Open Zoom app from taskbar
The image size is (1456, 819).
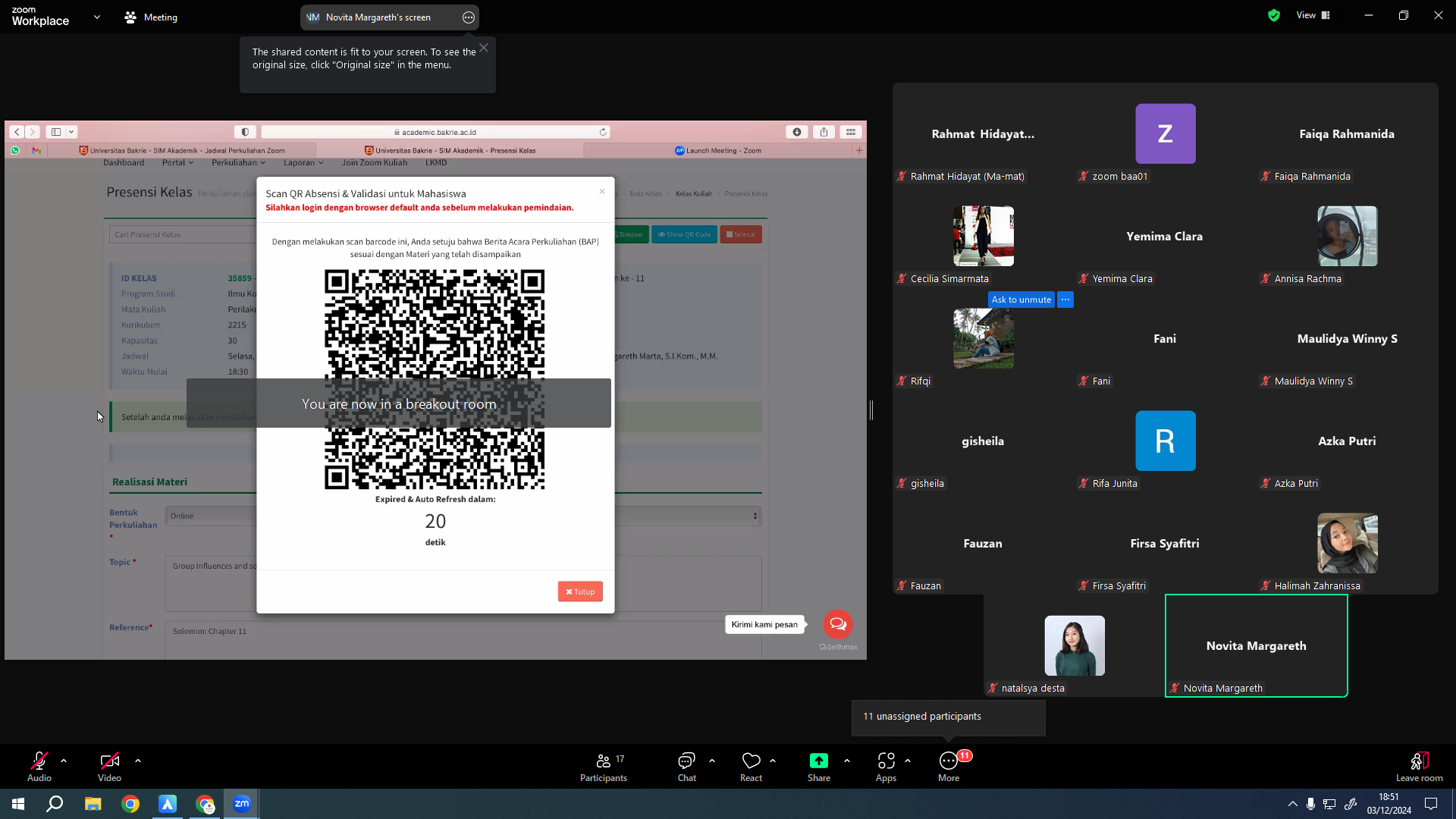tap(242, 804)
